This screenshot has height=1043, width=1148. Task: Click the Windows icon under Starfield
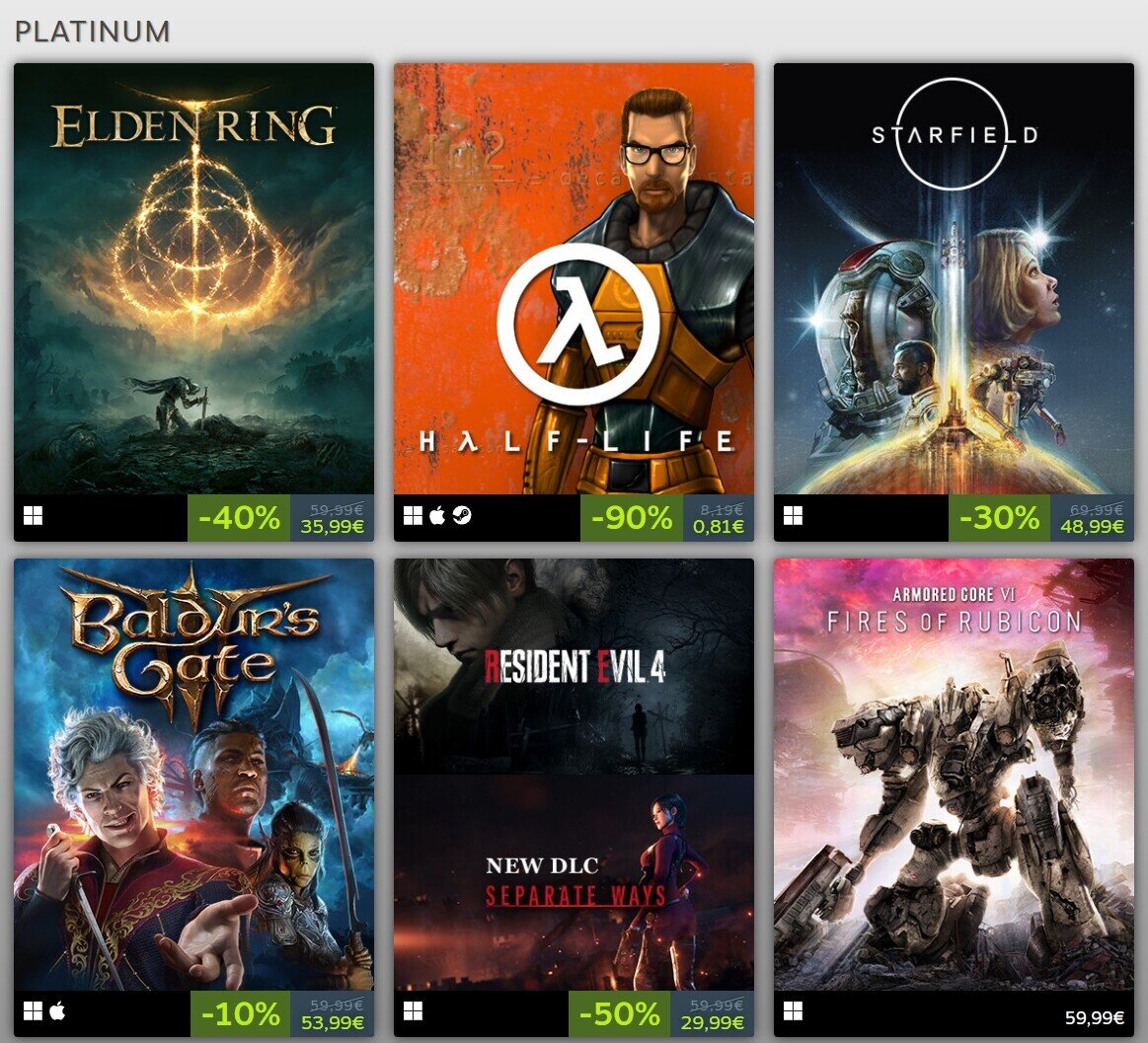pyautogui.click(x=793, y=516)
